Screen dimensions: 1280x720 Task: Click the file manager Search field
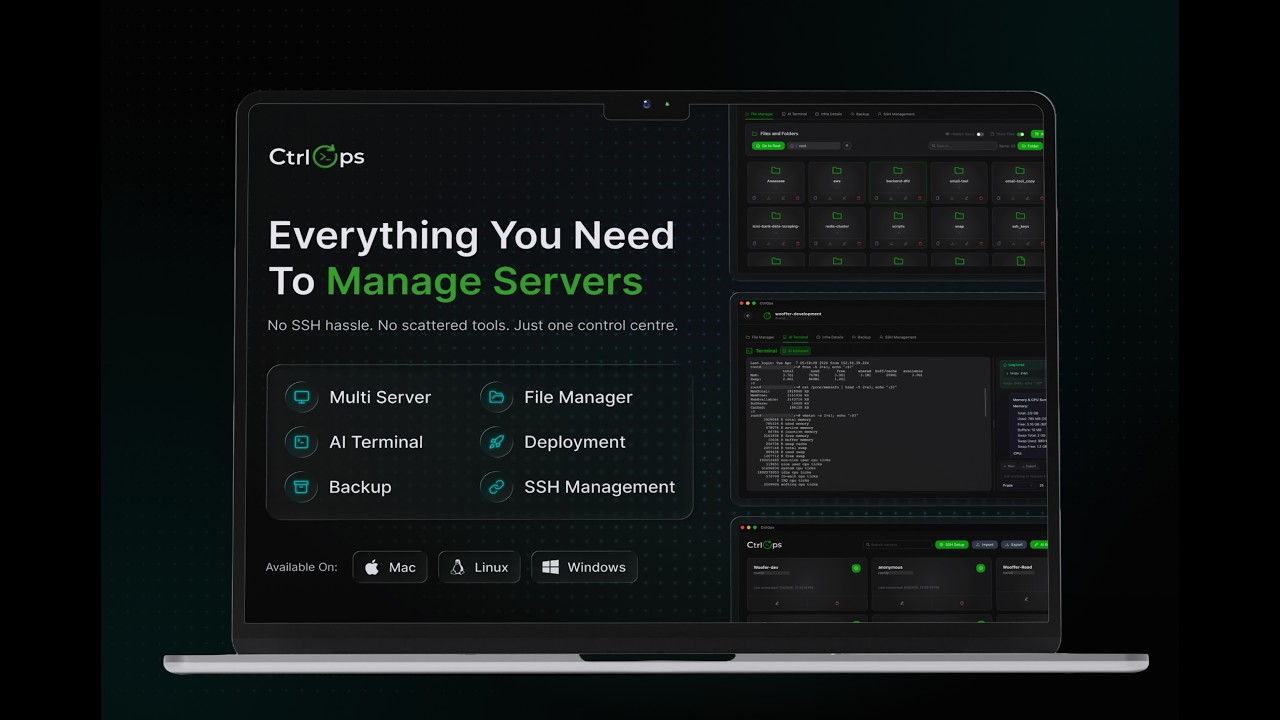point(962,146)
